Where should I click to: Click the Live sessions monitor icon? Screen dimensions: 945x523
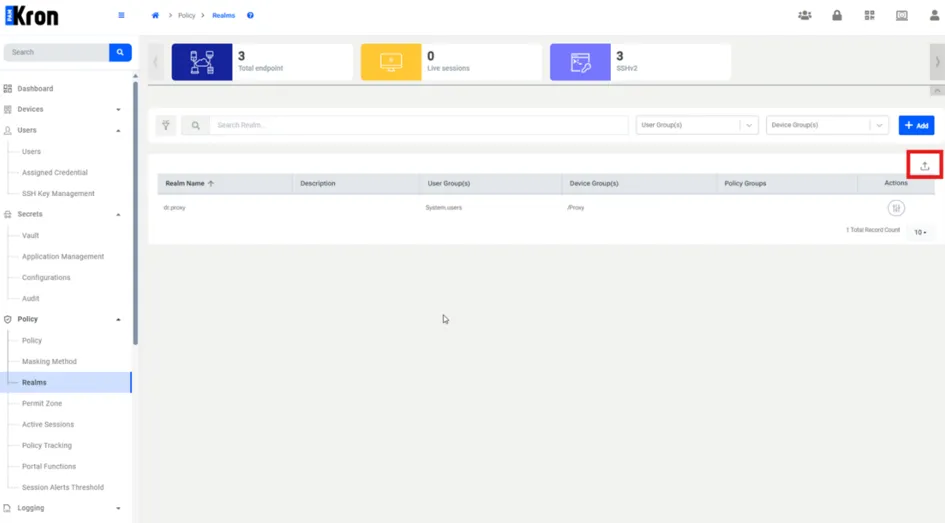click(391, 62)
